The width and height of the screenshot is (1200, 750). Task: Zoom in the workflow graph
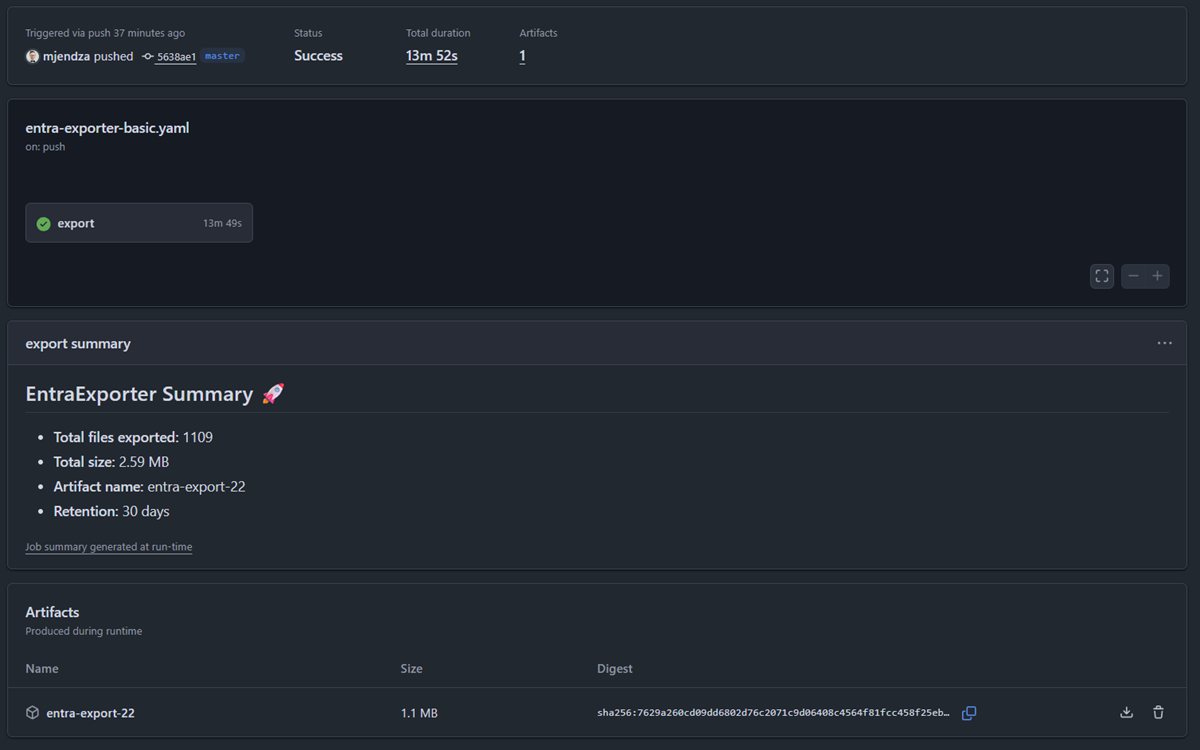(1157, 276)
